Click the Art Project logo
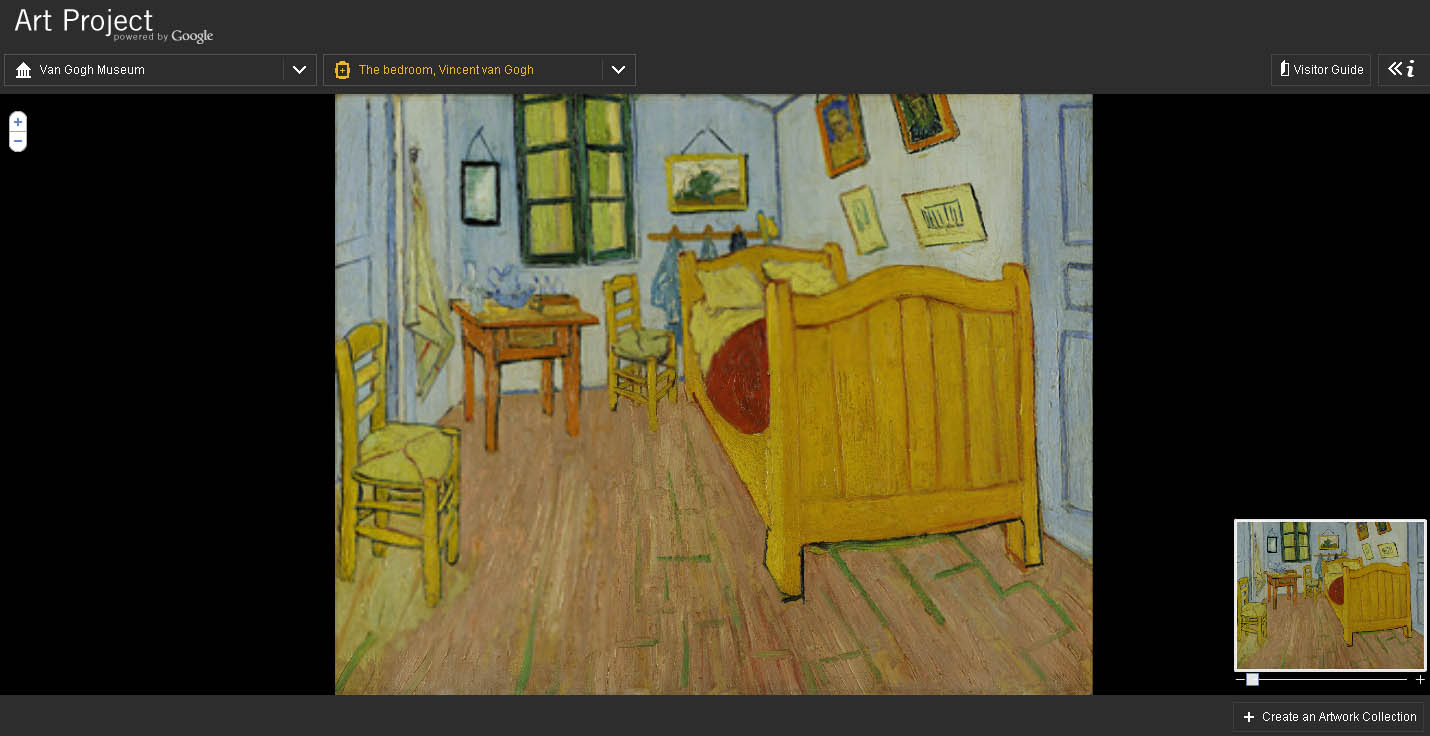This screenshot has width=1430, height=736. [x=84, y=20]
